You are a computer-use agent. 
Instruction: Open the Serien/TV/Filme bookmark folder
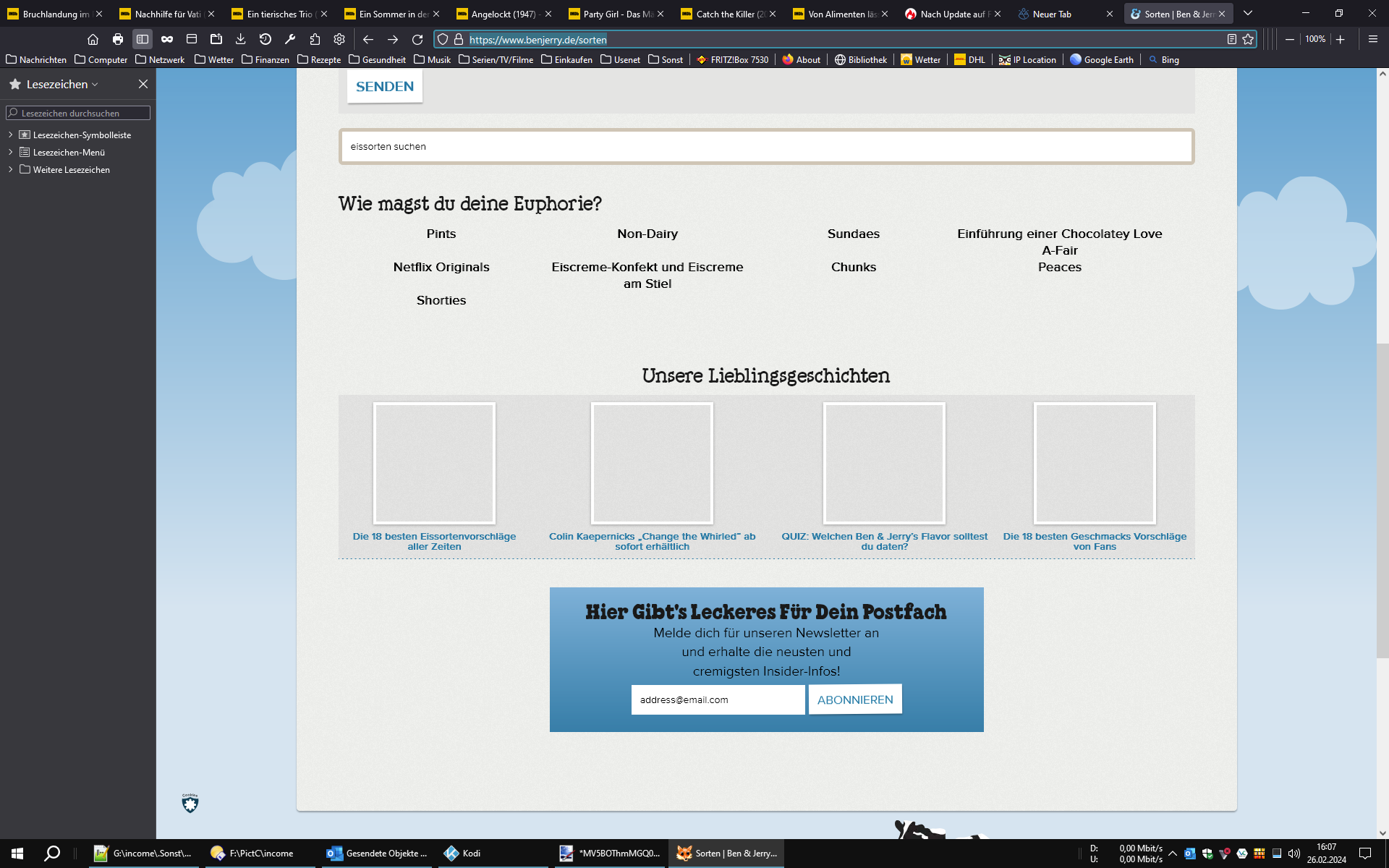(x=496, y=59)
